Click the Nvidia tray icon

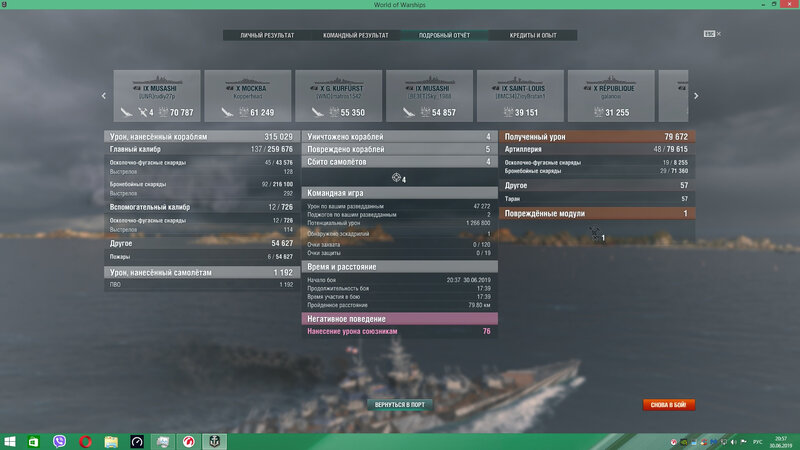pos(684,442)
